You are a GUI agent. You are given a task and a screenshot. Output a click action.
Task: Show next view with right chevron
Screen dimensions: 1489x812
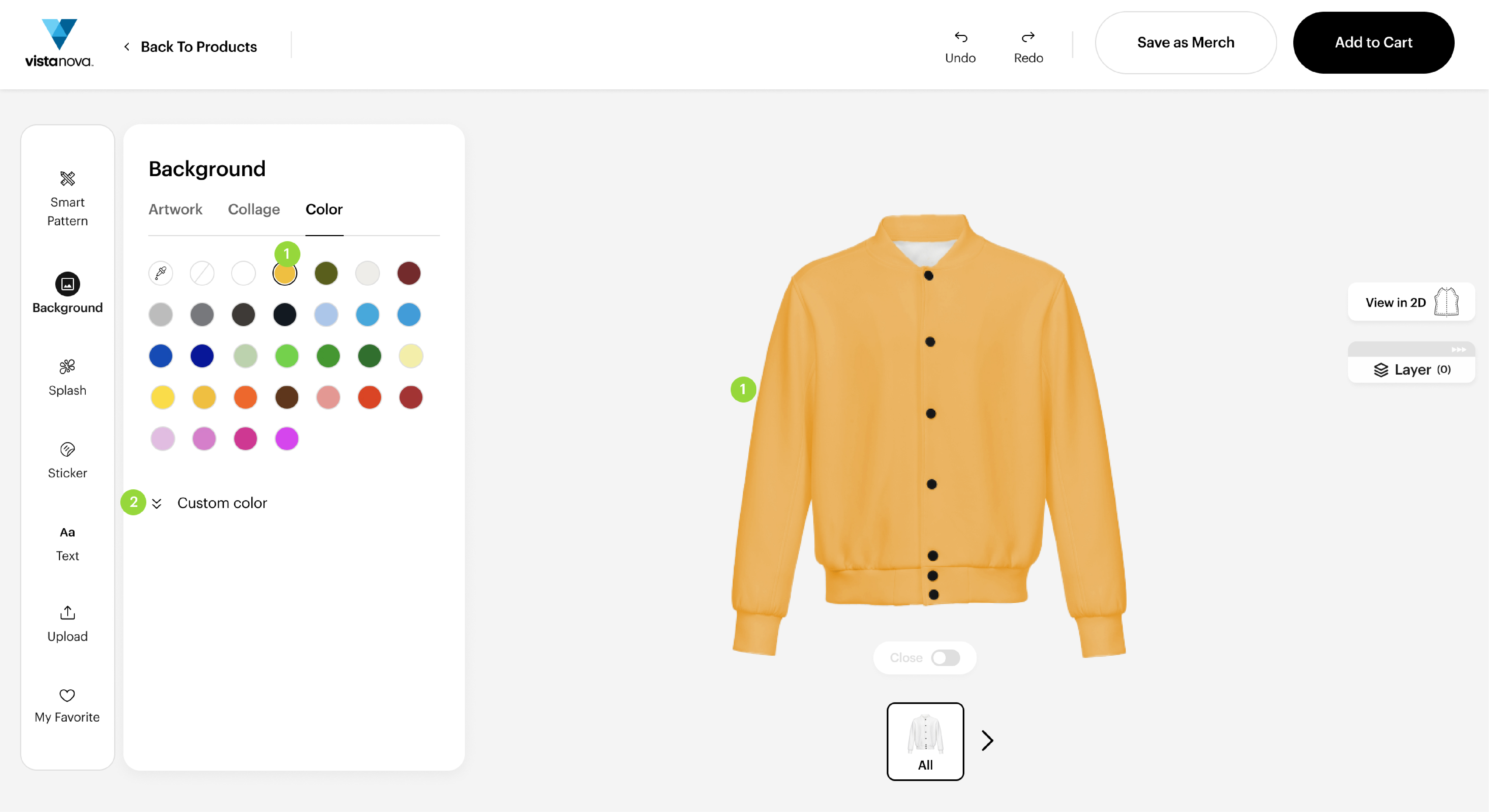click(x=987, y=740)
